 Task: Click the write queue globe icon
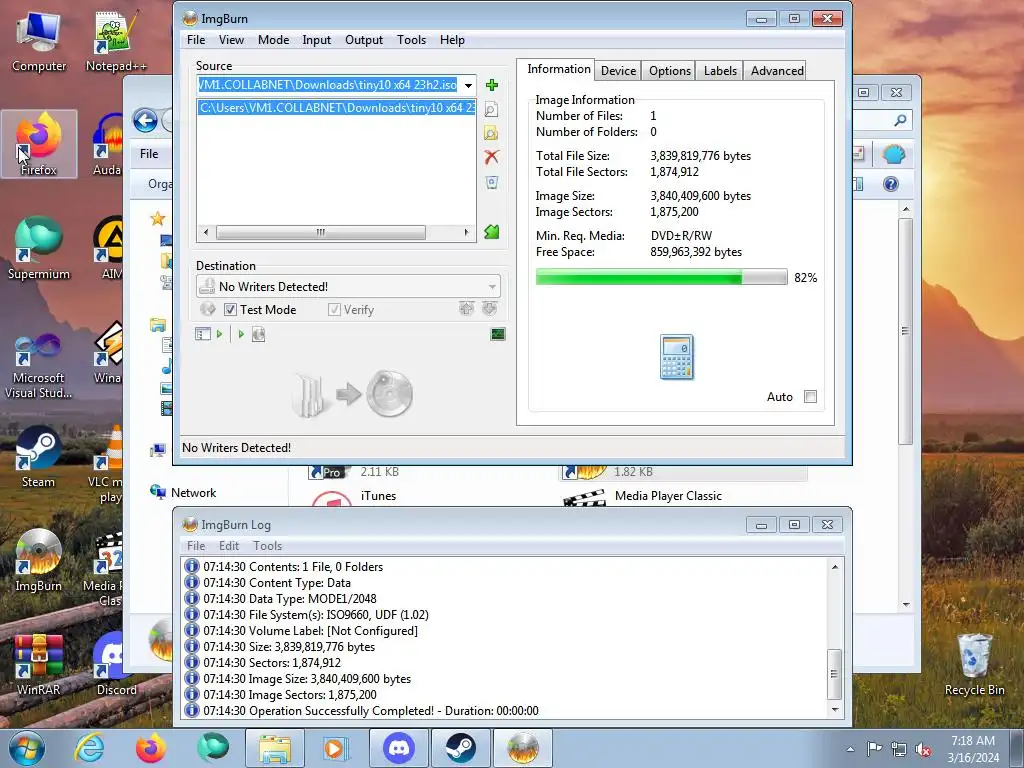click(x=259, y=334)
